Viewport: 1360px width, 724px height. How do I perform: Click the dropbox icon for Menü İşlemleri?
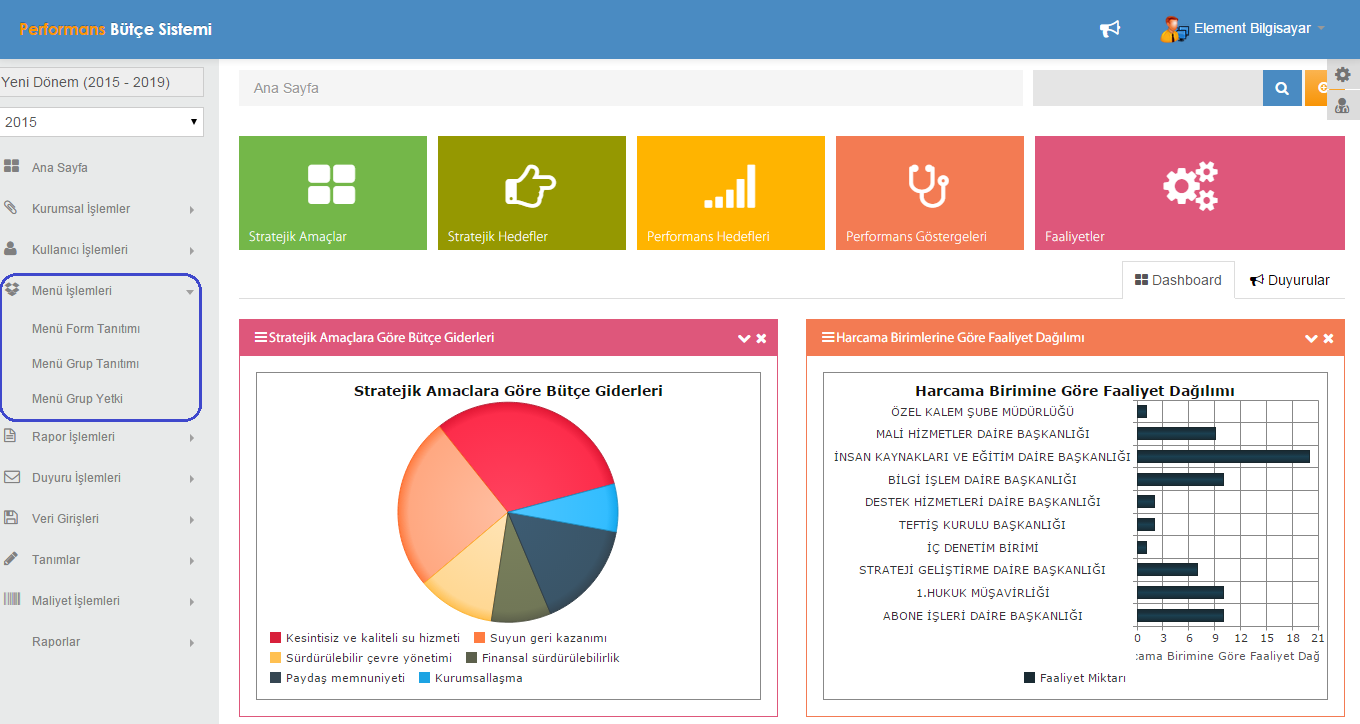pyautogui.click(x=12, y=290)
